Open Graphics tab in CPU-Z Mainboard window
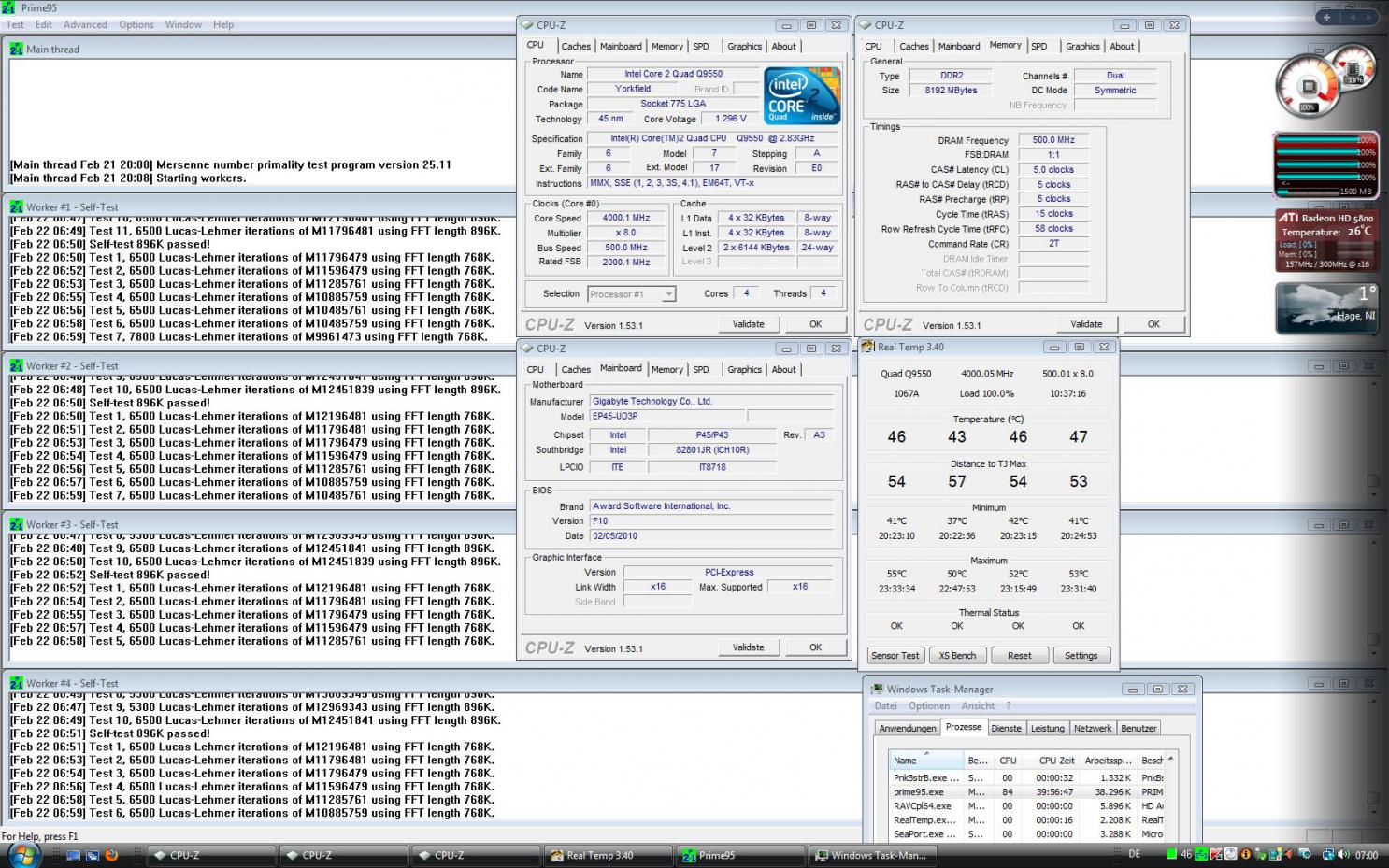The height and width of the screenshot is (868, 1389). click(x=744, y=369)
